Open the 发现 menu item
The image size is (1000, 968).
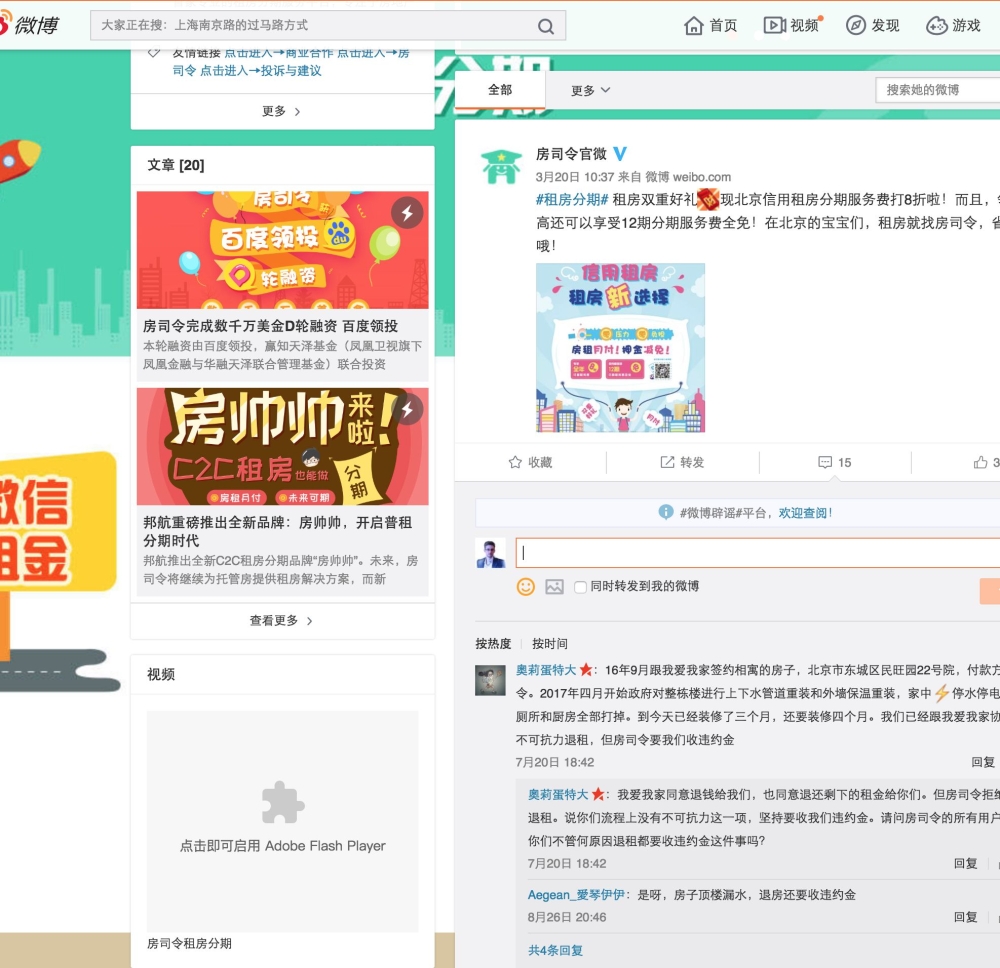885,26
